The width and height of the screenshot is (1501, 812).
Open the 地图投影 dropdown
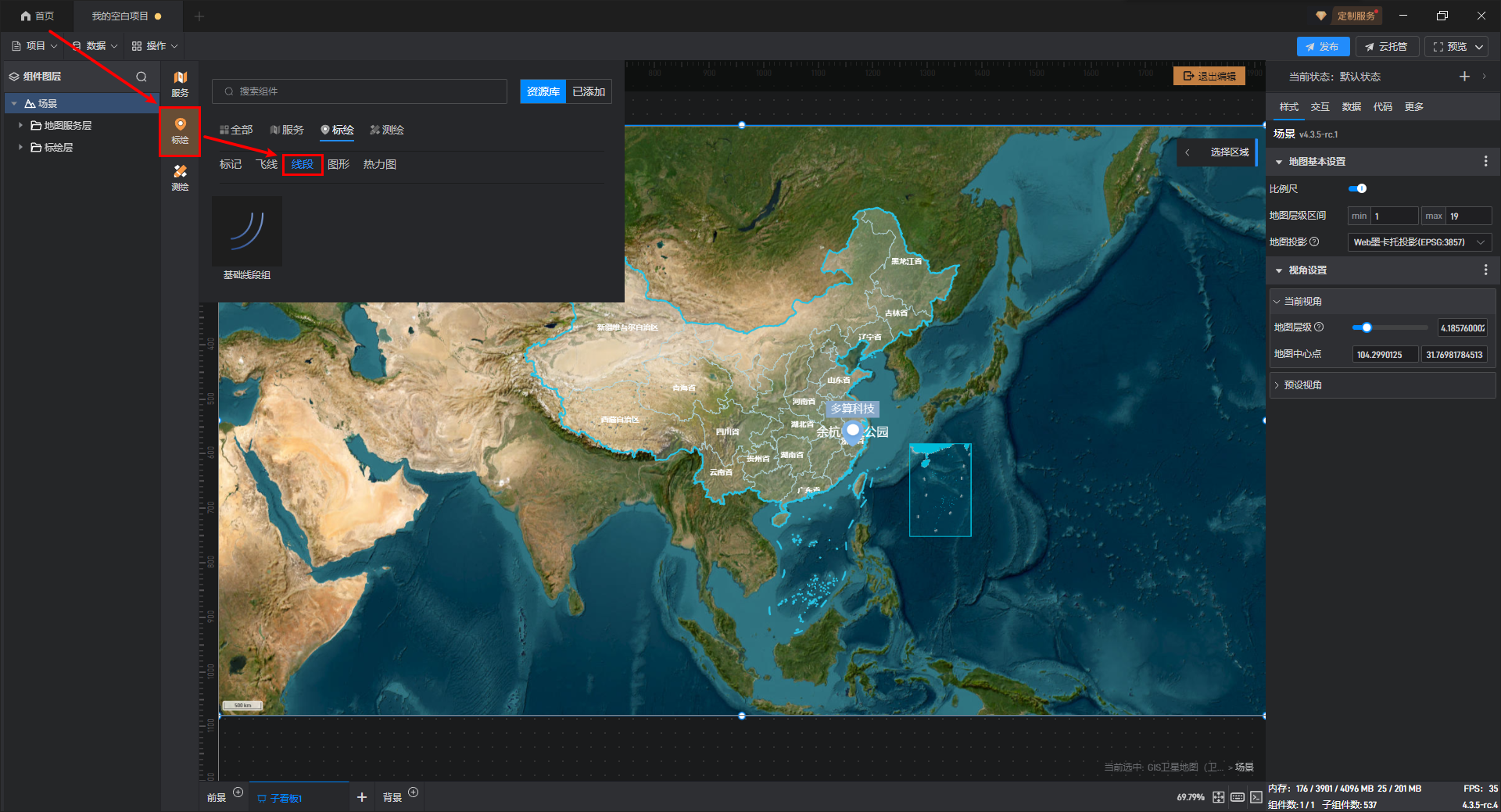[x=1418, y=242]
